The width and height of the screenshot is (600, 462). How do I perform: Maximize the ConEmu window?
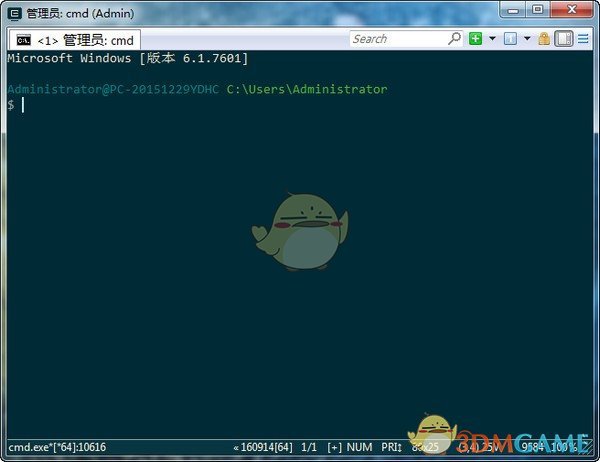pyautogui.click(x=537, y=10)
